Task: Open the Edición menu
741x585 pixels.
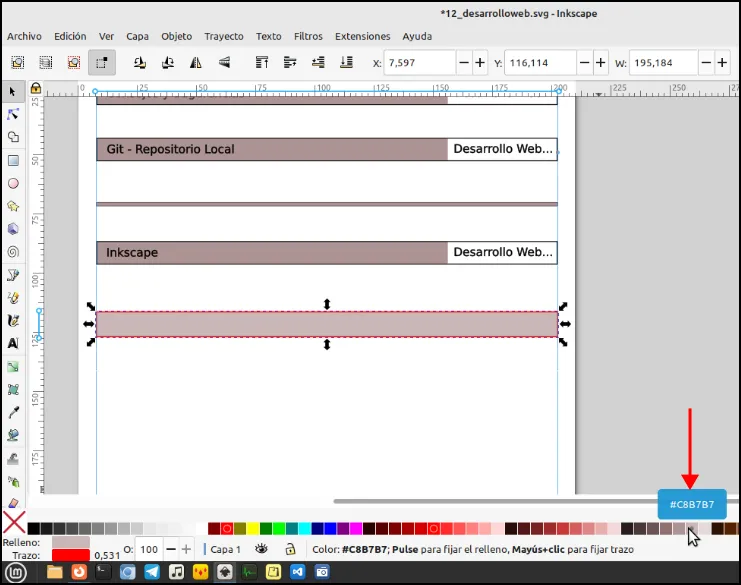Action: [70, 36]
